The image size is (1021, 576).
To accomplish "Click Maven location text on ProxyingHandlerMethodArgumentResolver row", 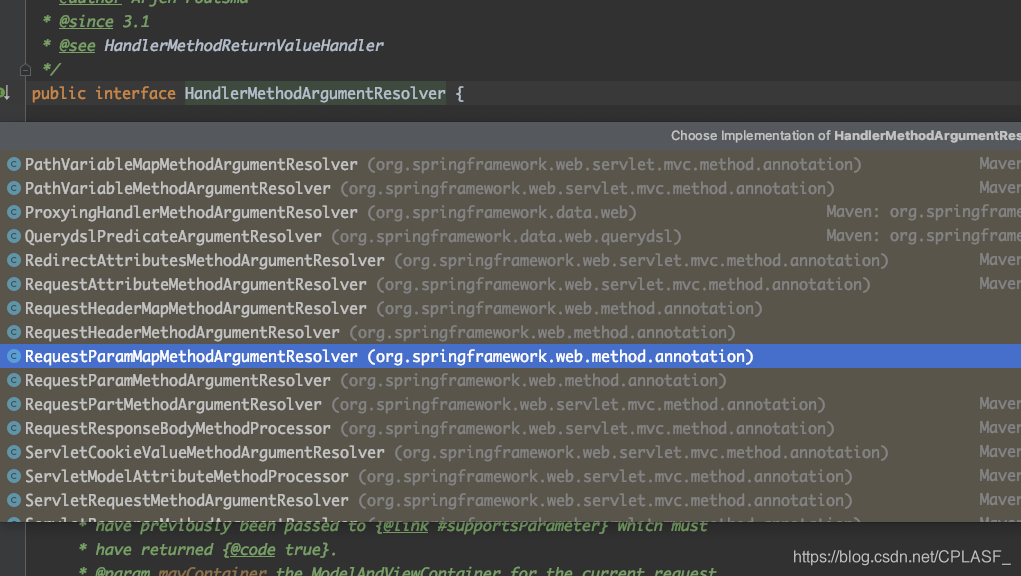I will pos(923,212).
